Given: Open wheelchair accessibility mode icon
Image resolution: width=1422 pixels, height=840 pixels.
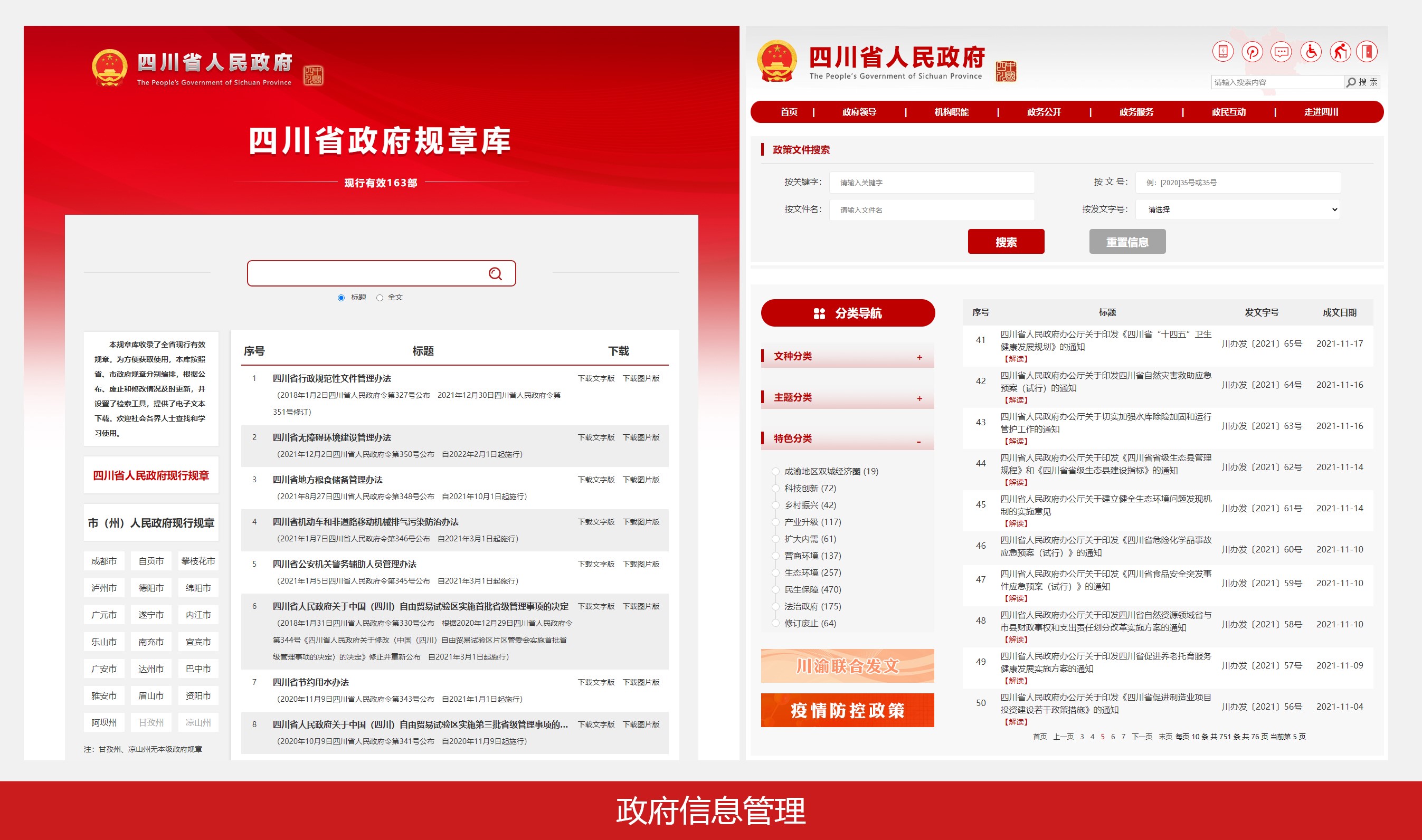Looking at the screenshot, I should [1311, 52].
